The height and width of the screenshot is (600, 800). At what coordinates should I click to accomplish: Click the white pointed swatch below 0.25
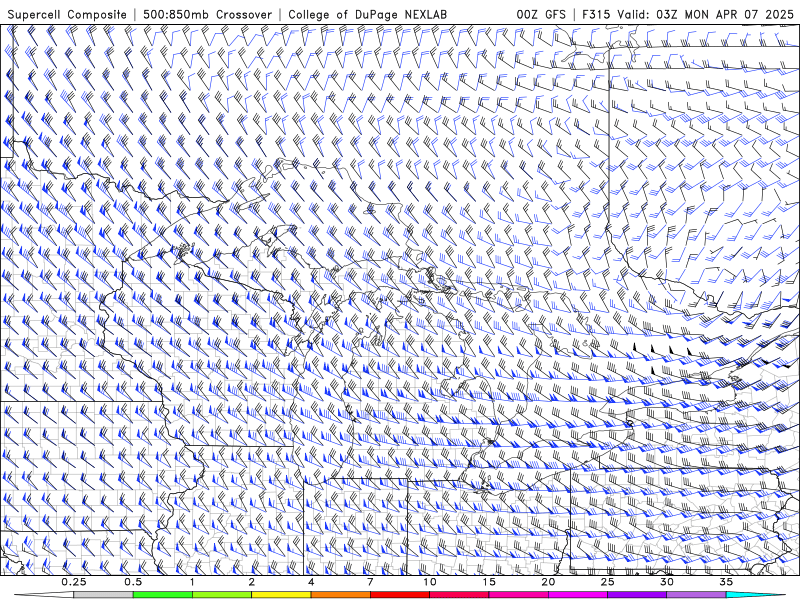(x=44, y=595)
